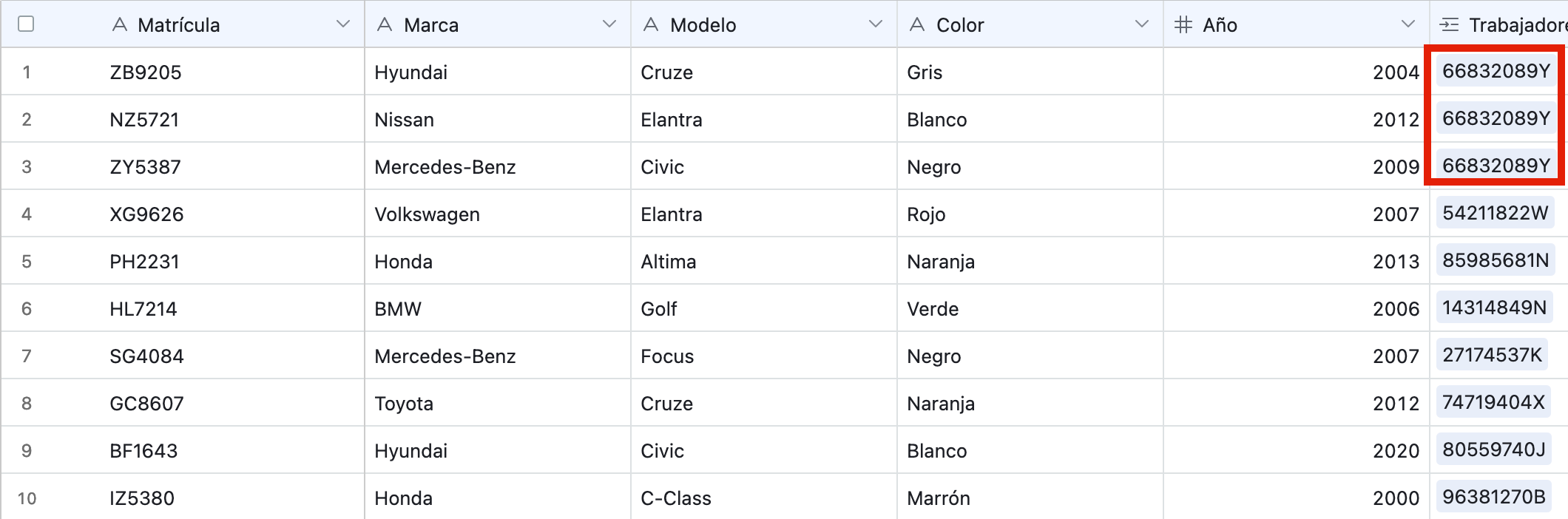This screenshot has height=519, width=1568.
Task: Open the Modelo column dropdown arrow
Action: 876,24
